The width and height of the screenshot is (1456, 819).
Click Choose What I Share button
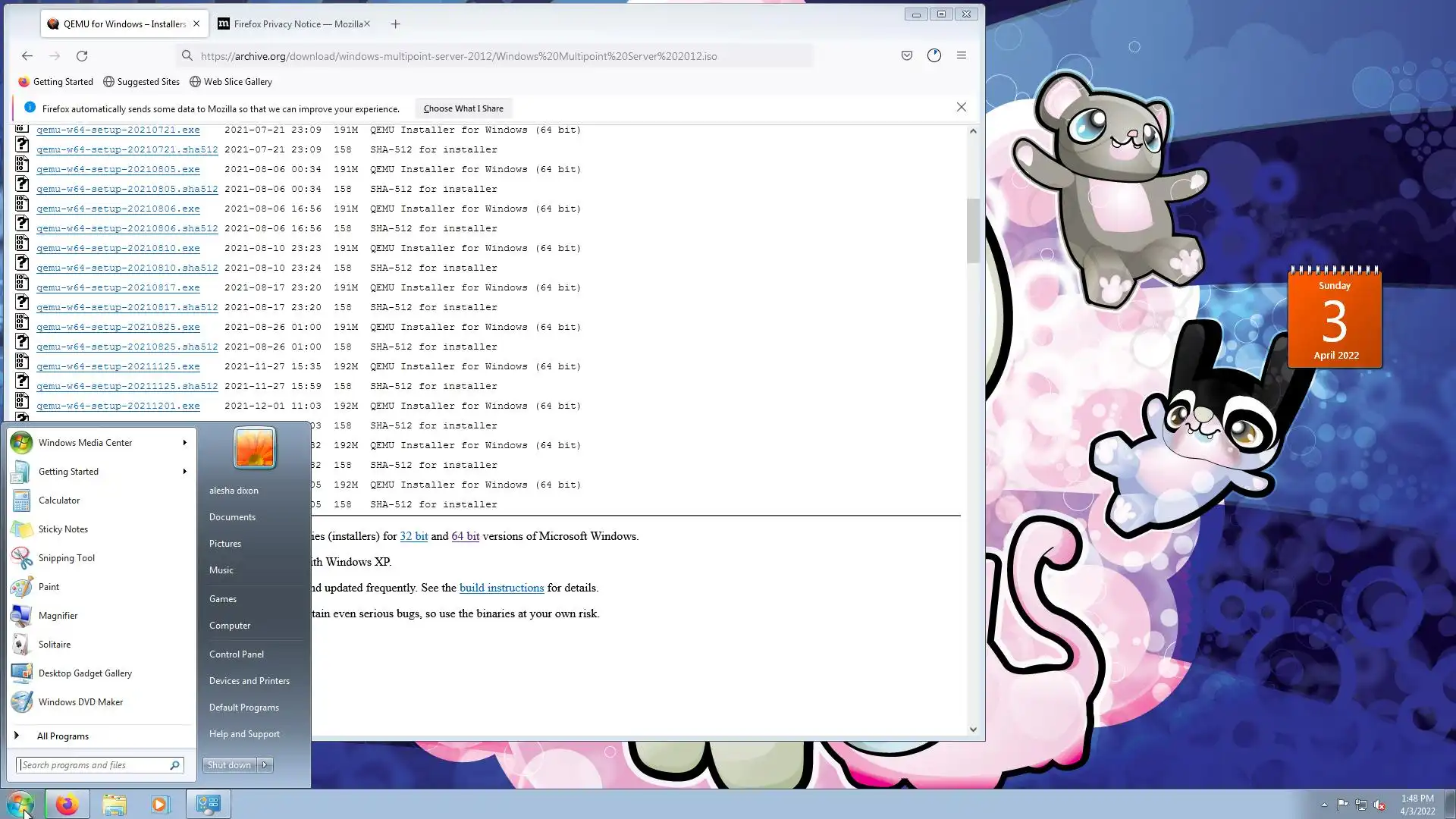tap(463, 108)
